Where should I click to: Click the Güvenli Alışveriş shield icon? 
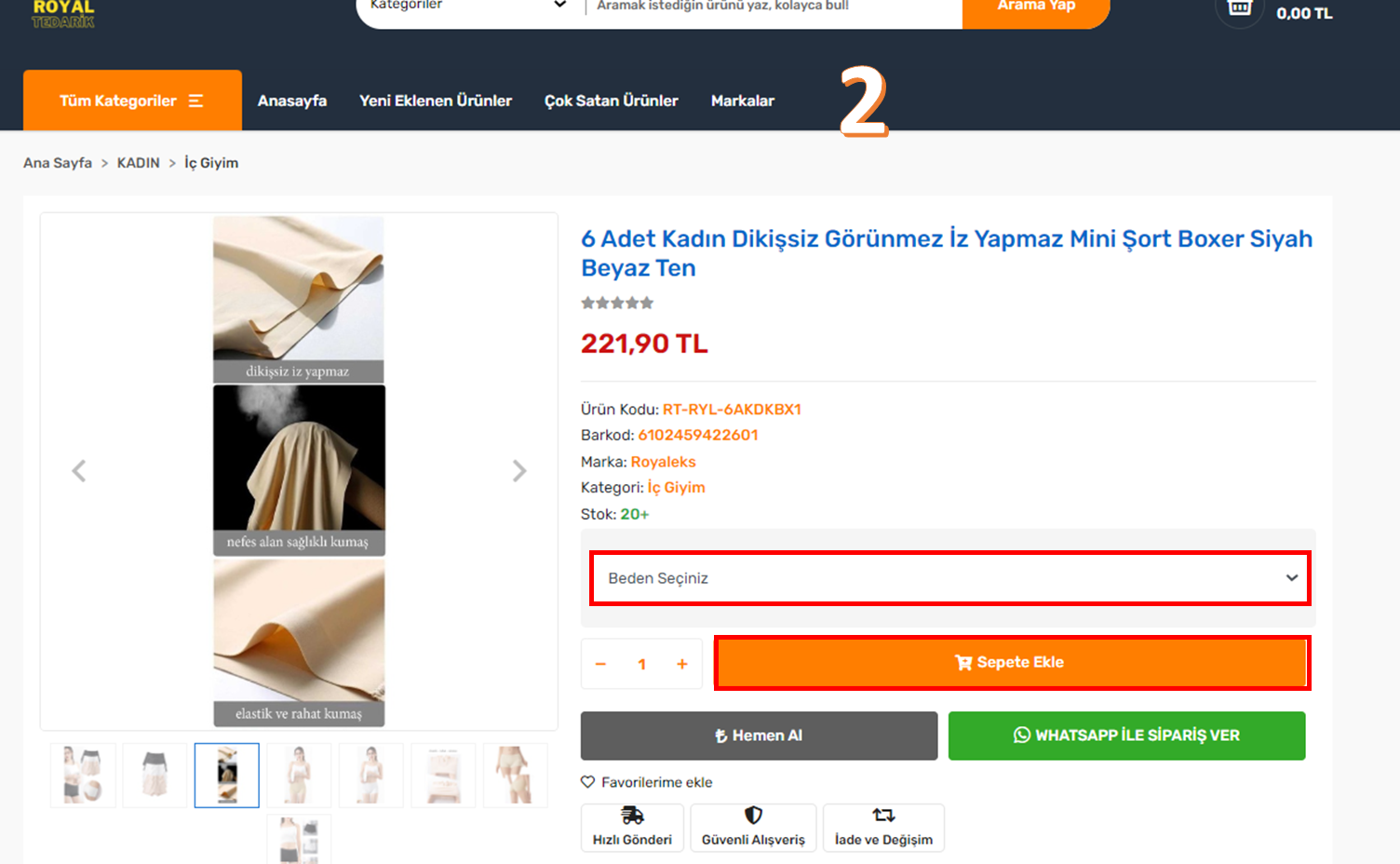tap(753, 816)
